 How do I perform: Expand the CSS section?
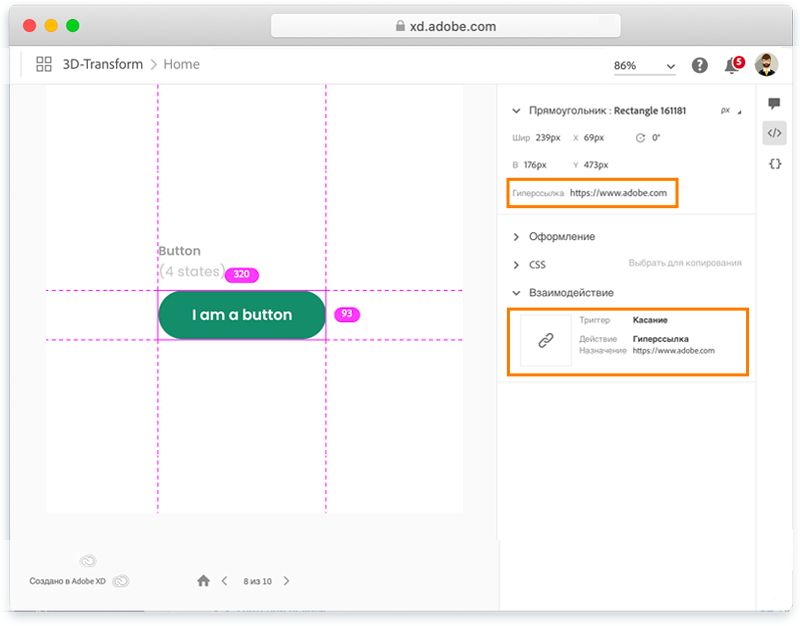pos(516,265)
